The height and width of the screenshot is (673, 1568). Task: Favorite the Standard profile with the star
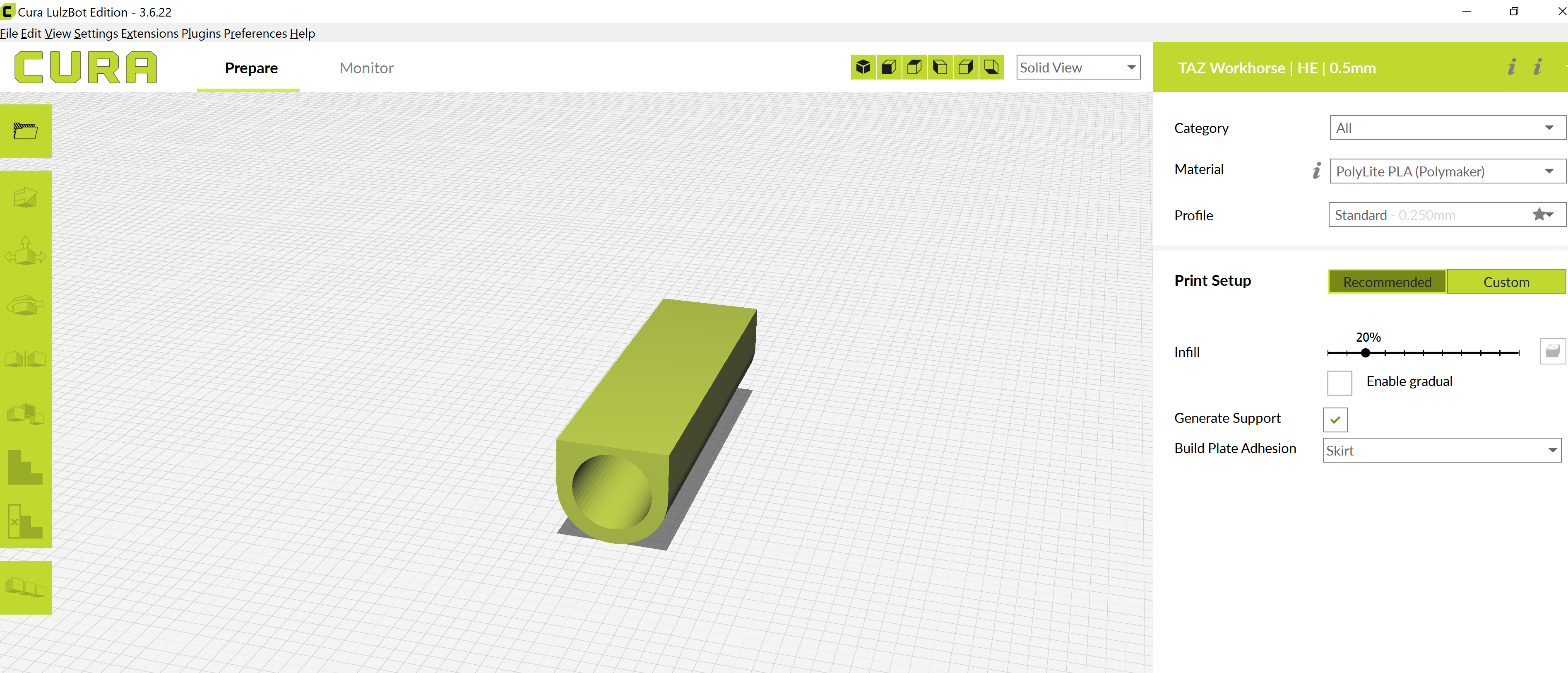pos(1539,215)
